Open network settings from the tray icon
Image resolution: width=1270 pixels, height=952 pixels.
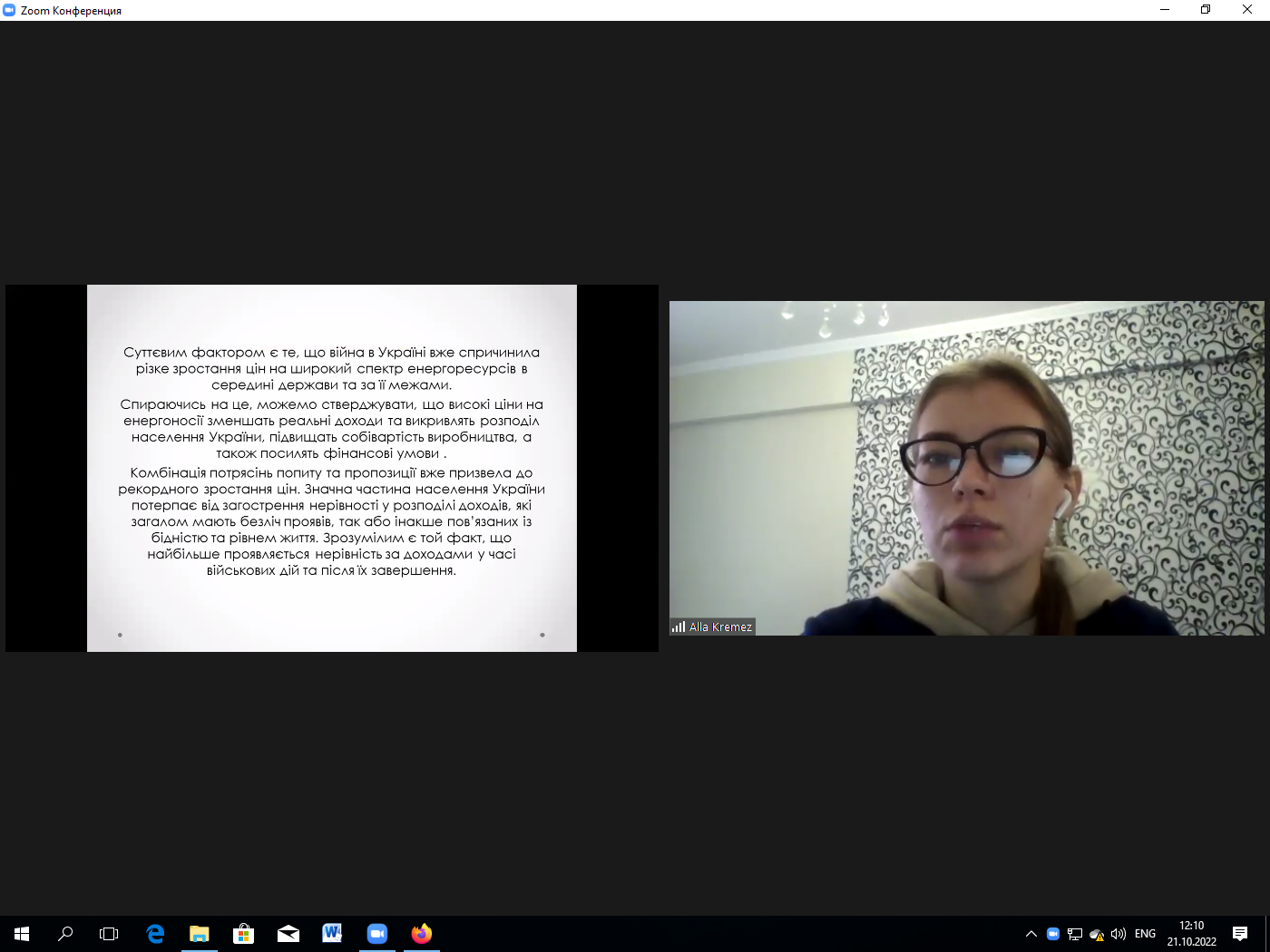pyautogui.click(x=1075, y=934)
